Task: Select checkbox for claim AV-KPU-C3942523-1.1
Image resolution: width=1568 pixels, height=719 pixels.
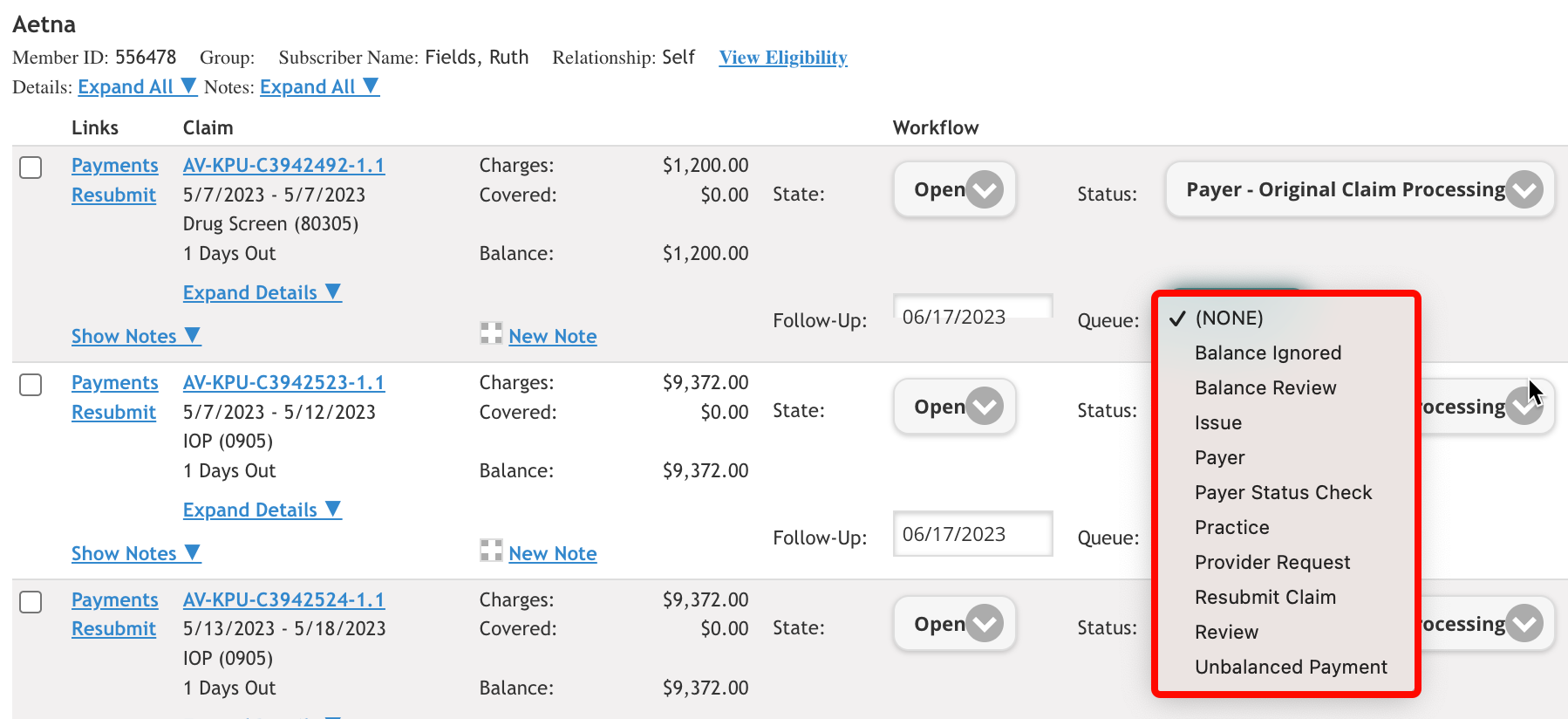Action: click(x=31, y=385)
